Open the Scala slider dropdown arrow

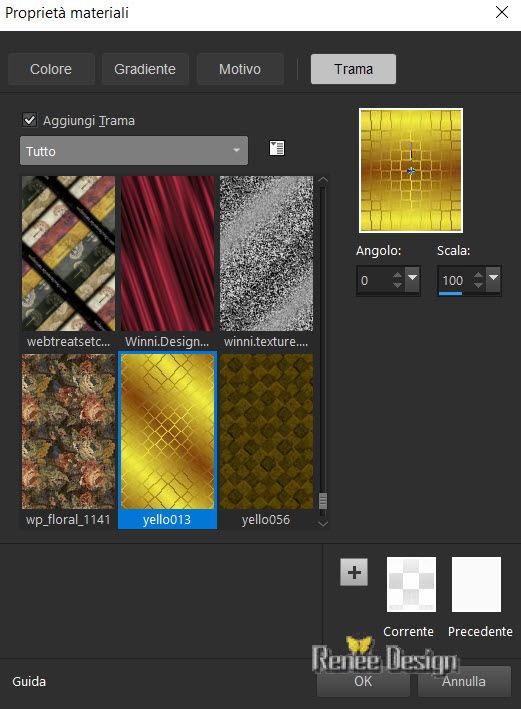493,280
